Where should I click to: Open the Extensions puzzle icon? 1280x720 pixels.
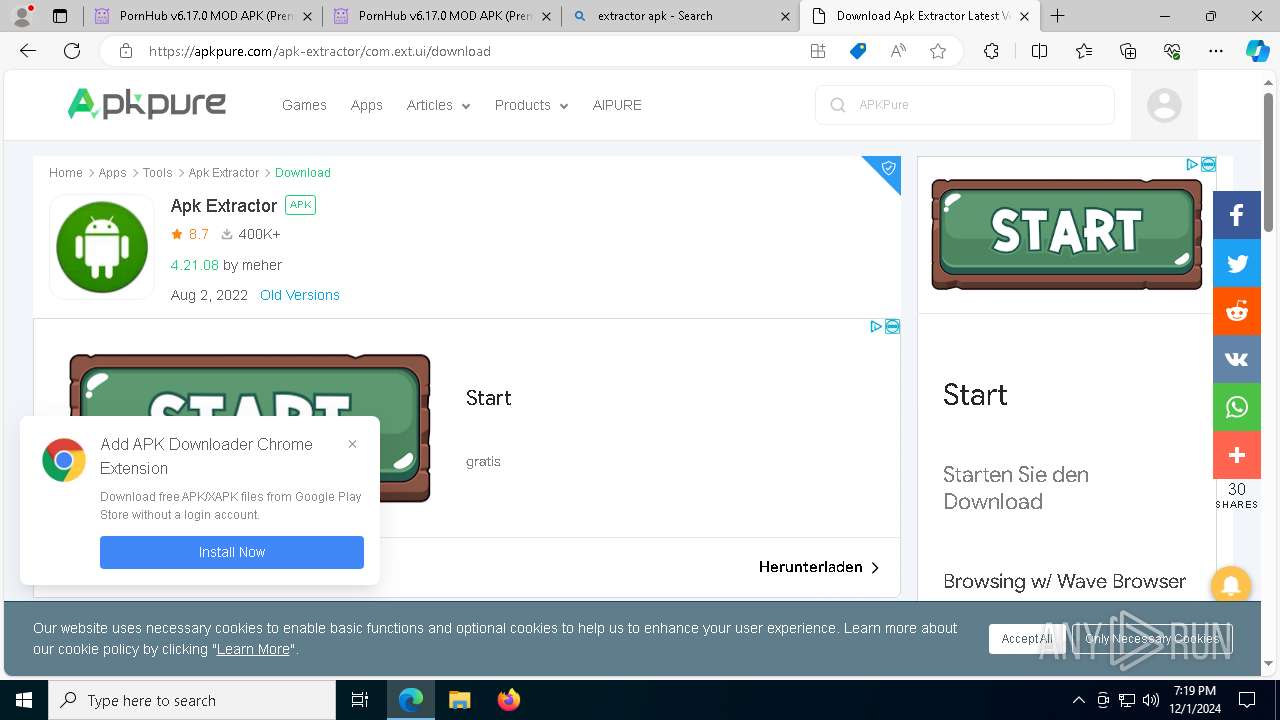coord(991,51)
